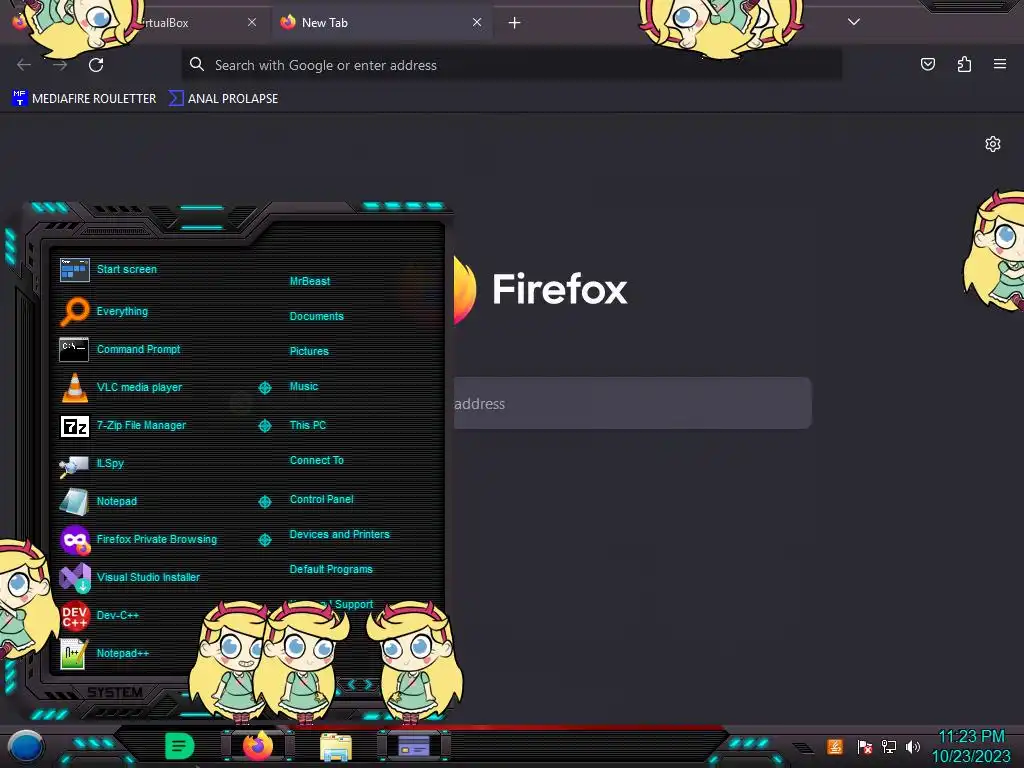This screenshot has height=768, width=1024.
Task: Open Action Center flag tray icon
Action: pyautogui.click(x=865, y=746)
